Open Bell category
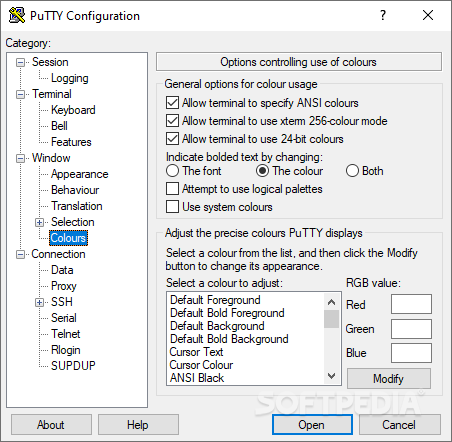 pos(59,126)
